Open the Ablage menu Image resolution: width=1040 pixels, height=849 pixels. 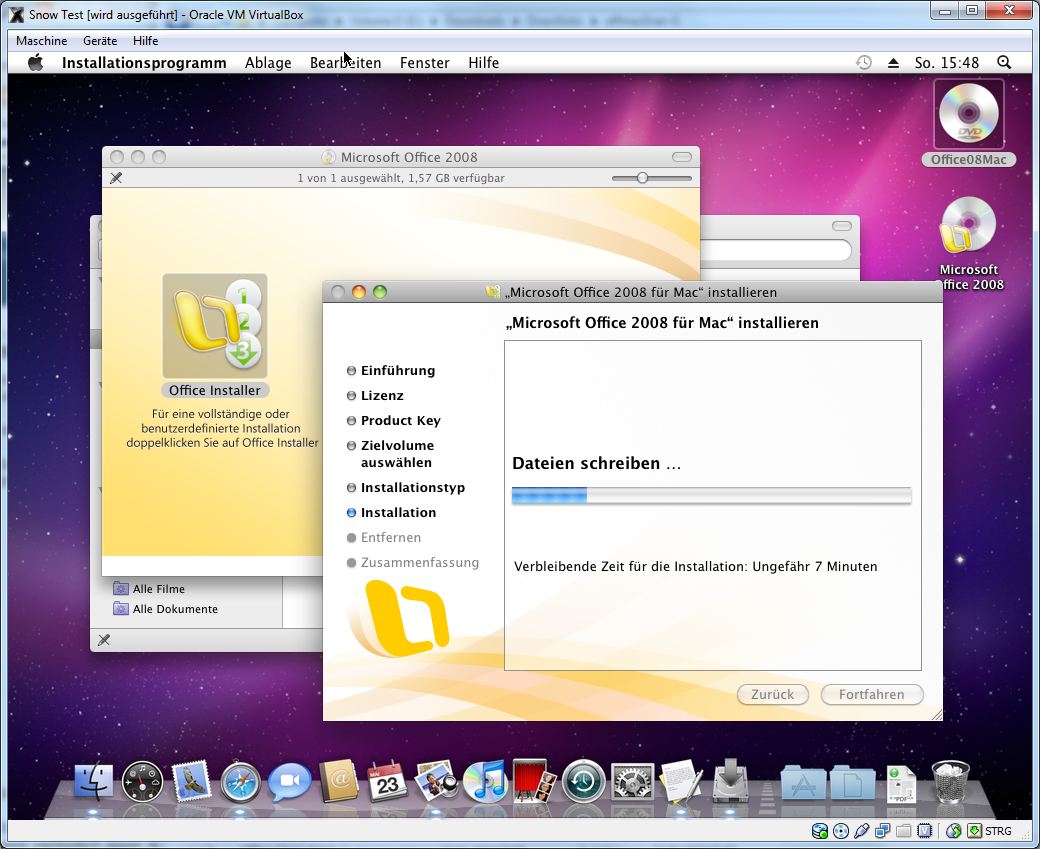tap(268, 62)
